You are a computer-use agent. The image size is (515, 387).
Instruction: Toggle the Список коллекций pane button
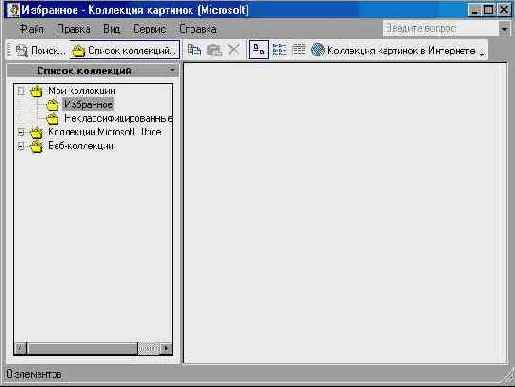pyautogui.click(x=125, y=50)
